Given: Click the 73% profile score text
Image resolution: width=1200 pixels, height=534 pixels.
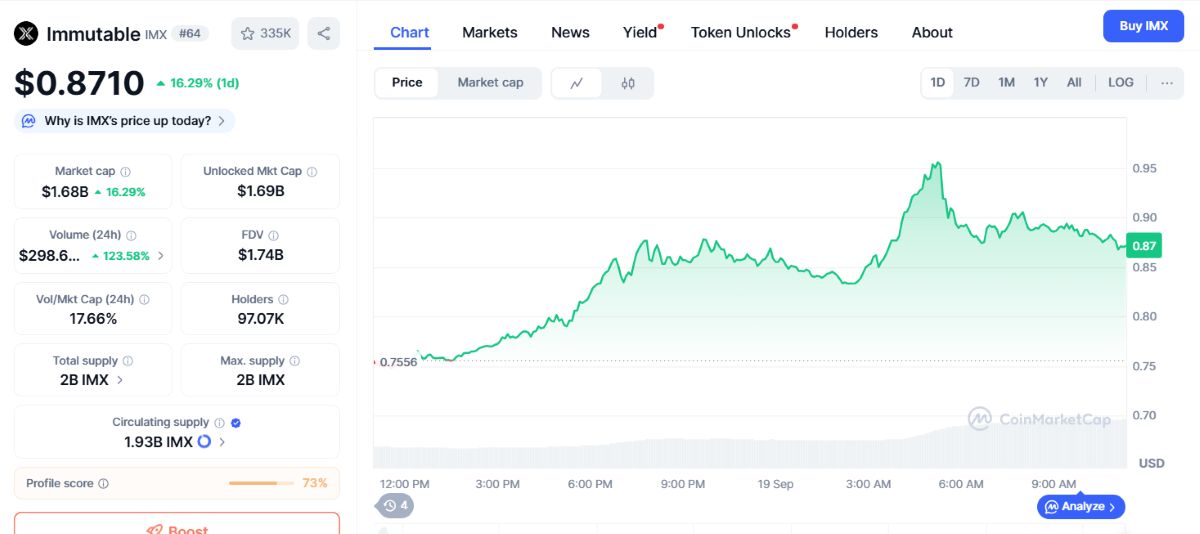Looking at the screenshot, I should pyautogui.click(x=315, y=484).
